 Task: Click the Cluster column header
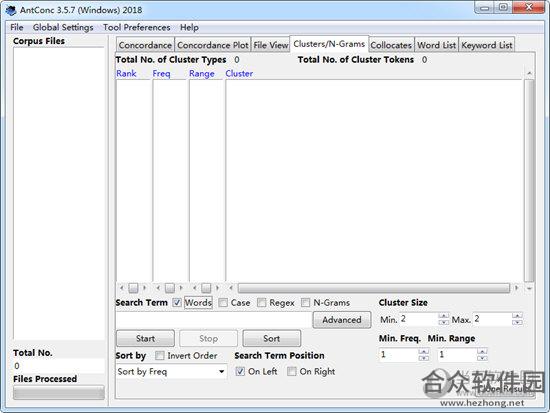[239, 73]
